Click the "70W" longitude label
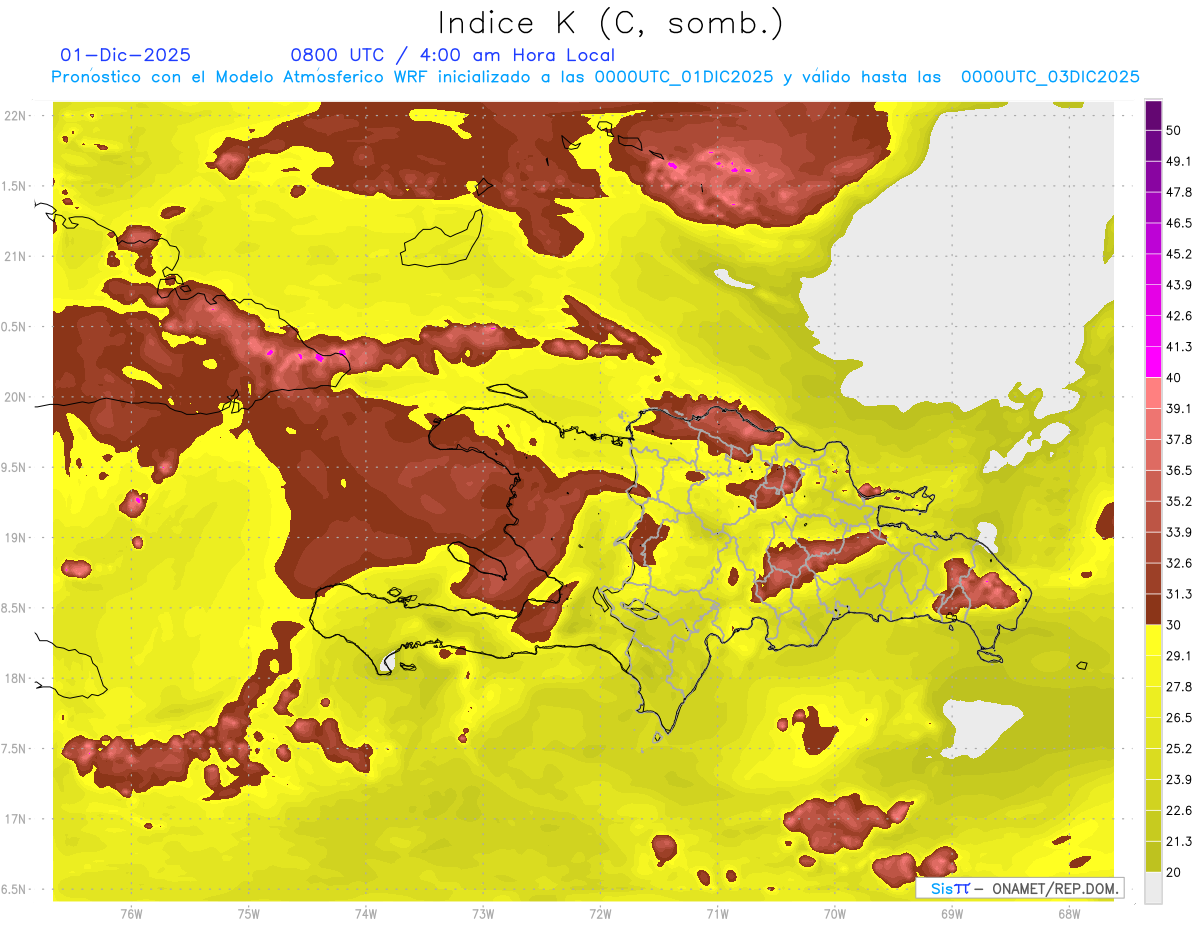This screenshot has height=927, width=1200. 835,915
